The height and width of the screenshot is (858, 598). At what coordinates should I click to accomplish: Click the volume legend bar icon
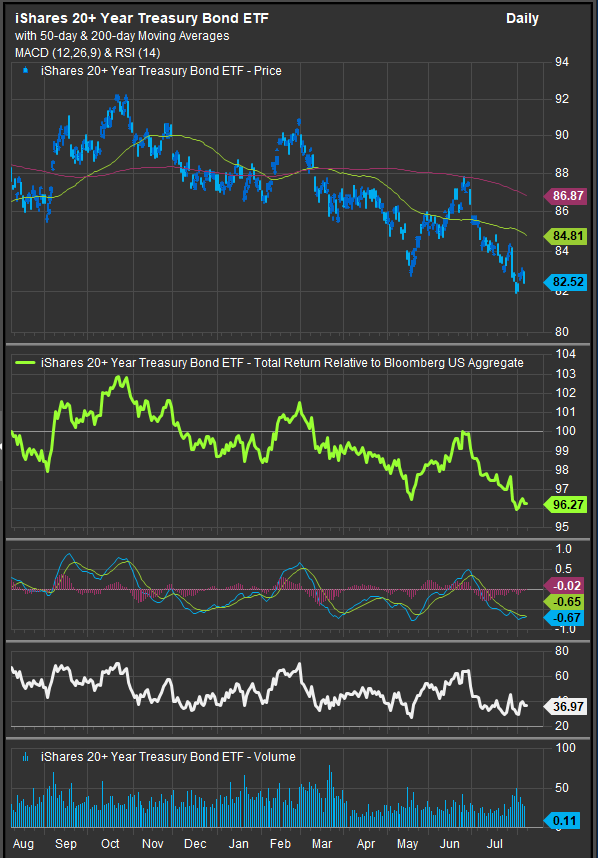tap(25, 757)
